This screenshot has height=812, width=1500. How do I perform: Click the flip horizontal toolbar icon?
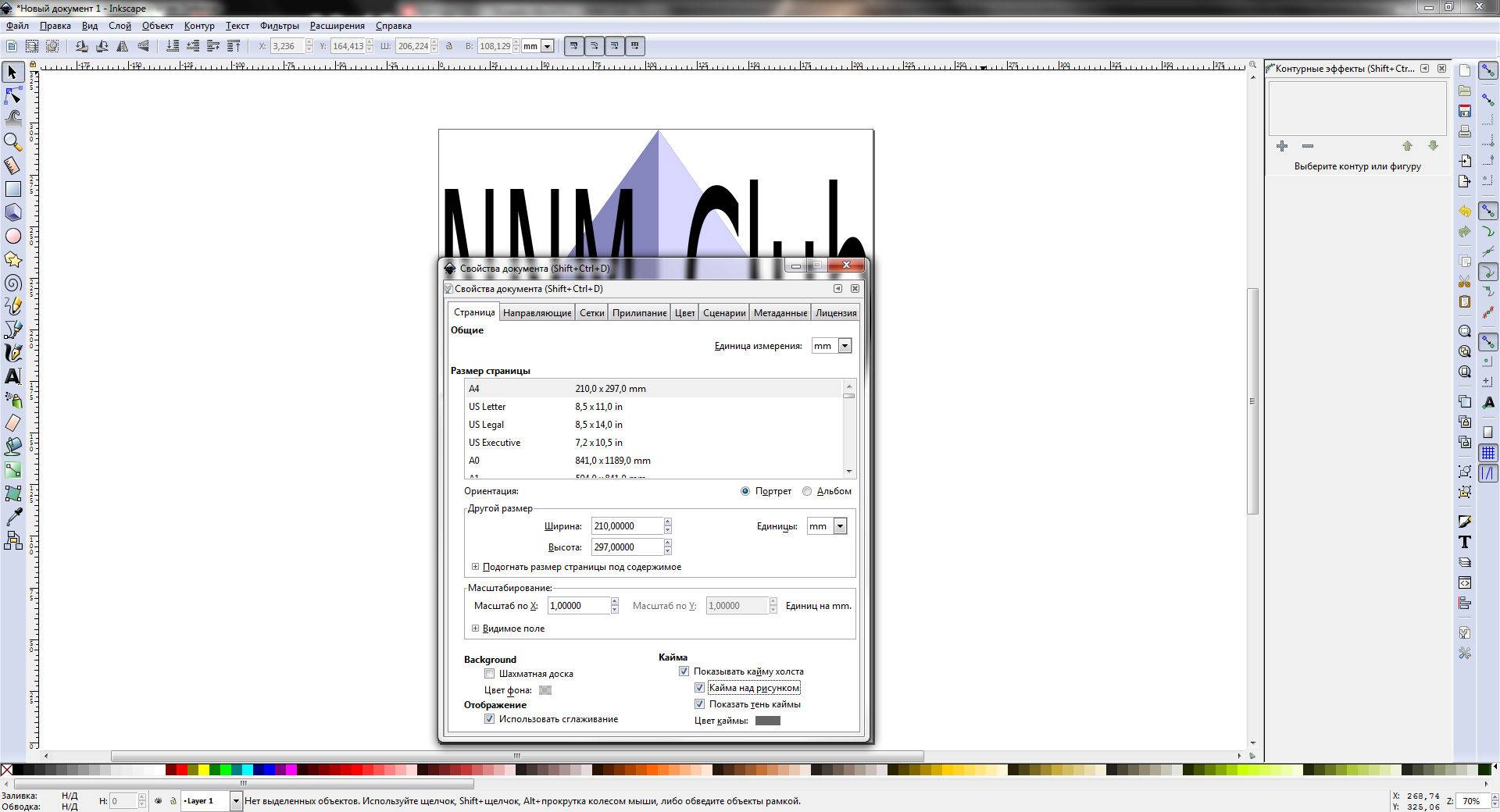coord(122,46)
